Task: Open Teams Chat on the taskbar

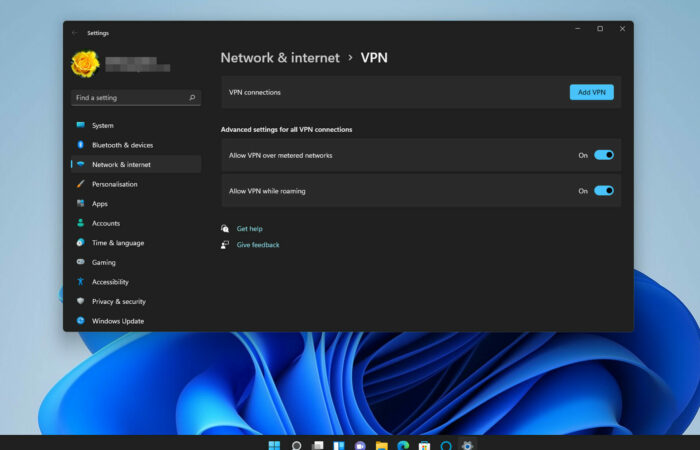Action: click(360, 446)
